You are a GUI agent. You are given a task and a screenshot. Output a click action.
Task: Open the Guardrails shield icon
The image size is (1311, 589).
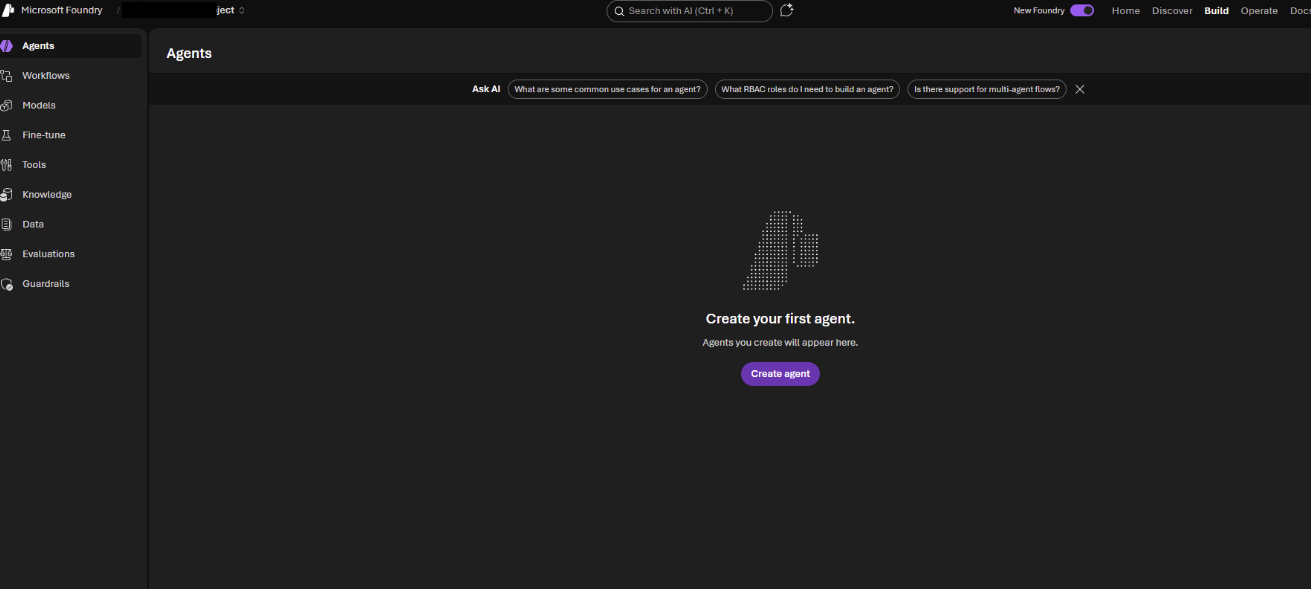(6, 284)
